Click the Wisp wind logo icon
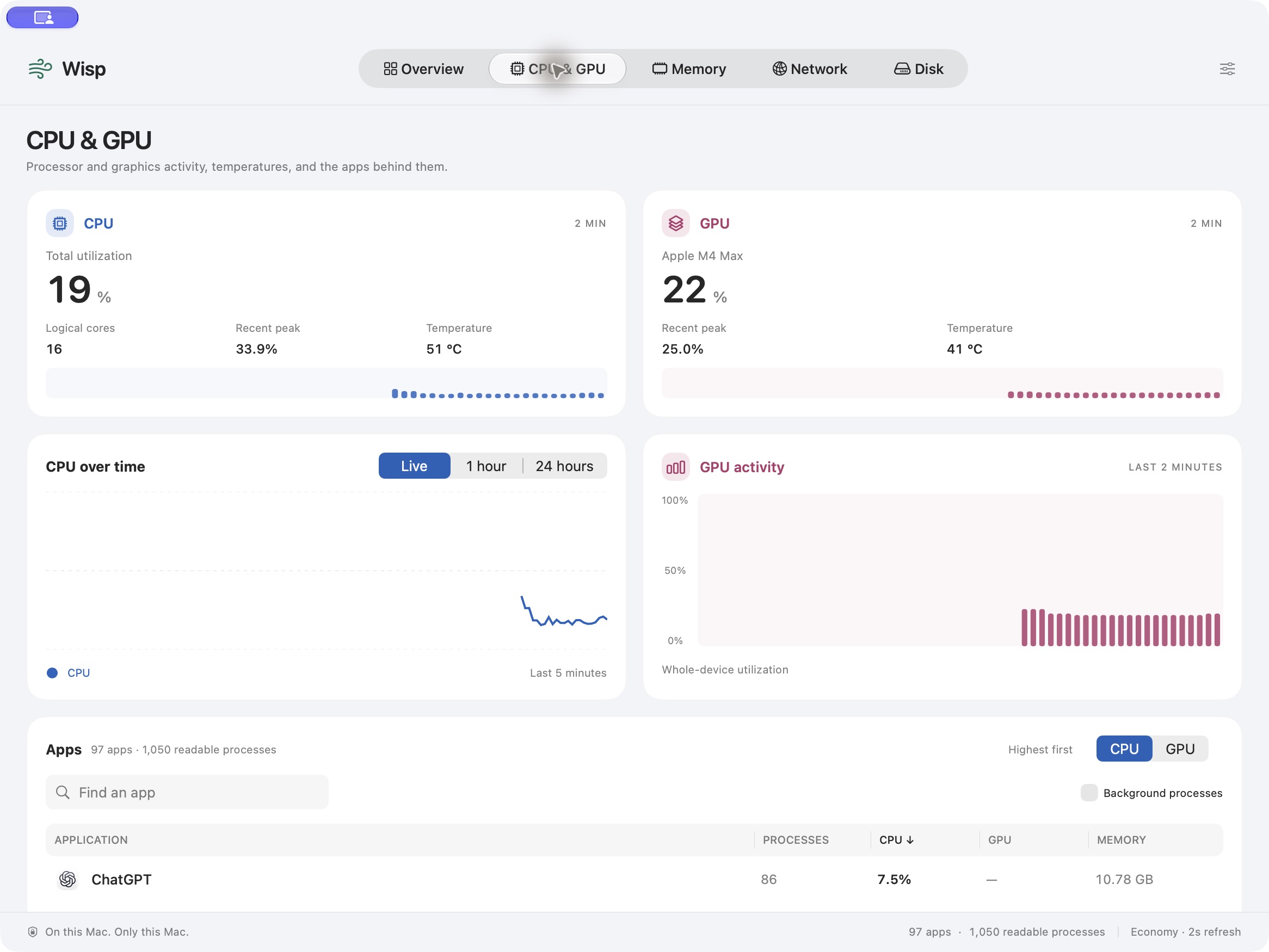 (x=40, y=69)
